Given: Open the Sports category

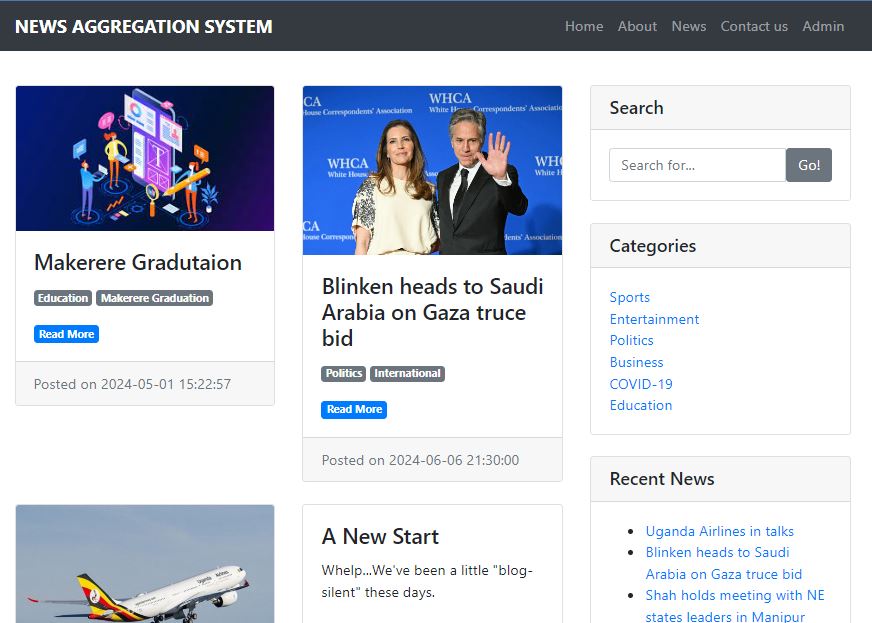Looking at the screenshot, I should (x=630, y=297).
